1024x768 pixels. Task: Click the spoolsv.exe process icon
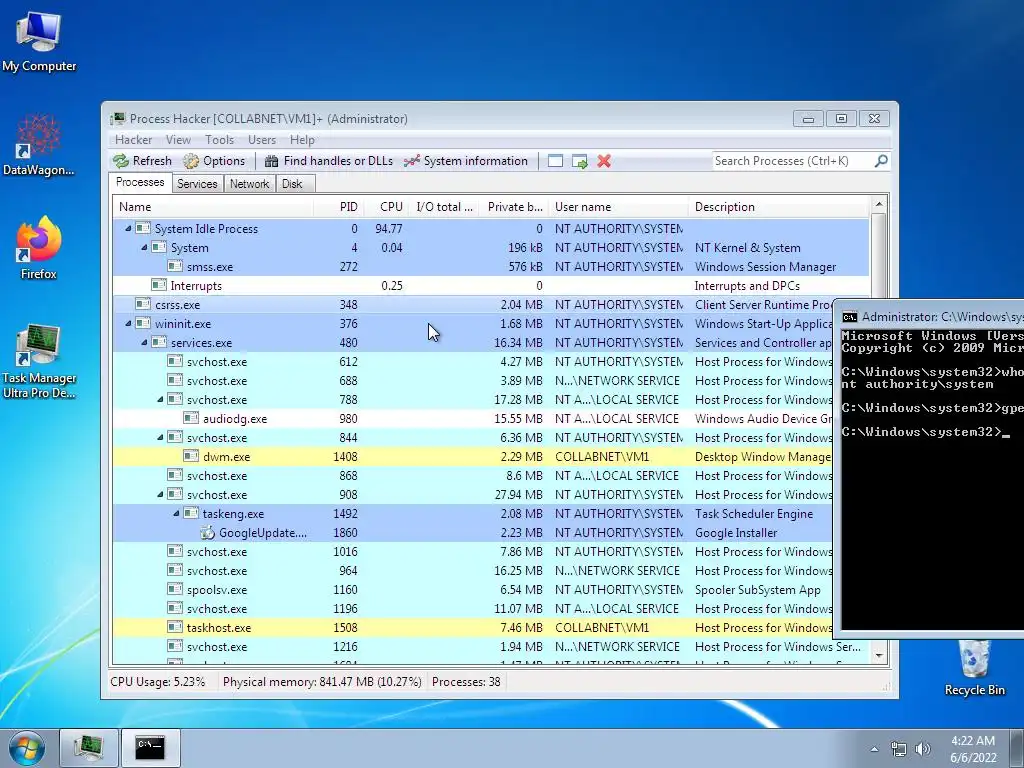point(174,589)
